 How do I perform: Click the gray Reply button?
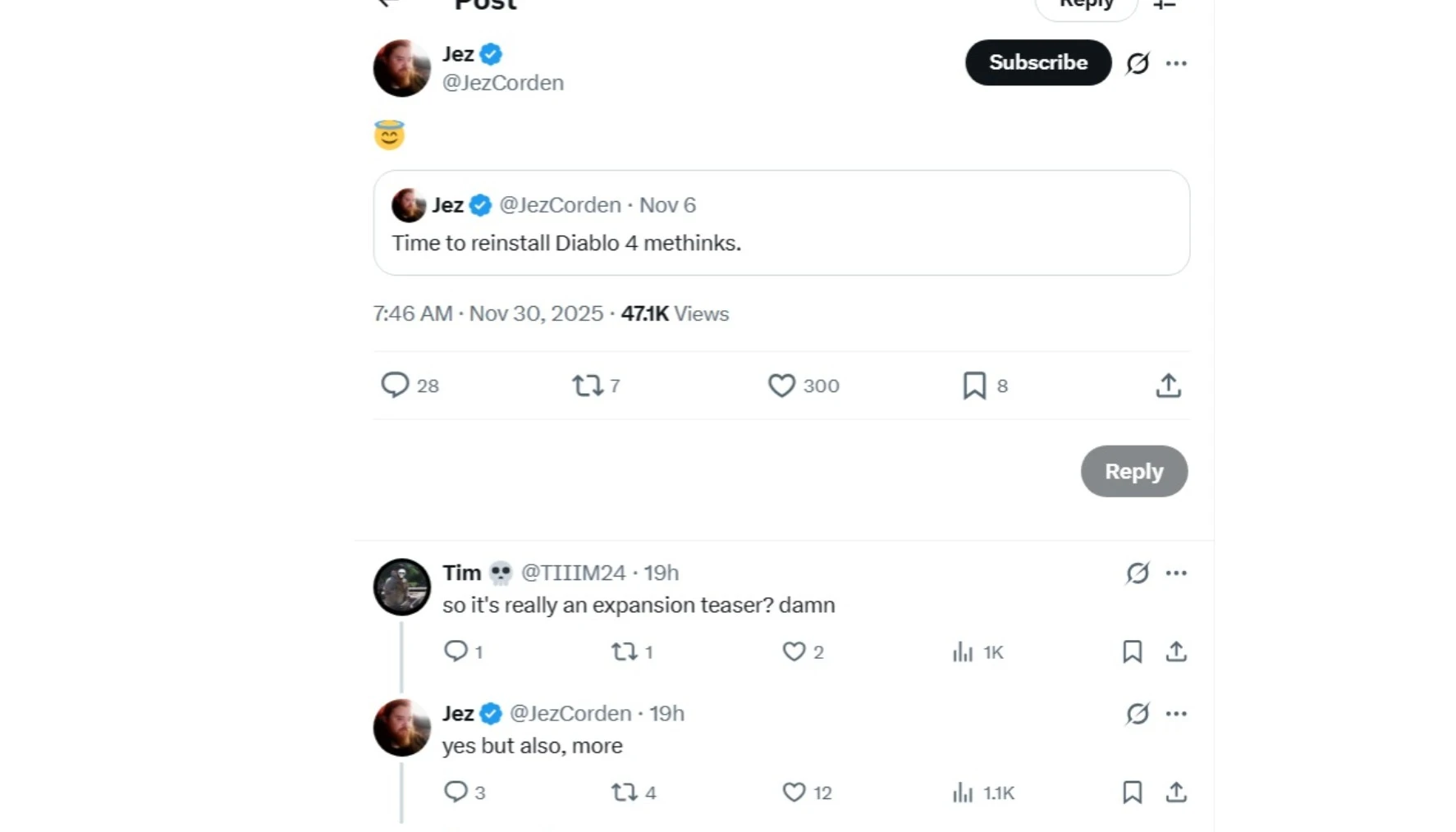click(x=1133, y=471)
